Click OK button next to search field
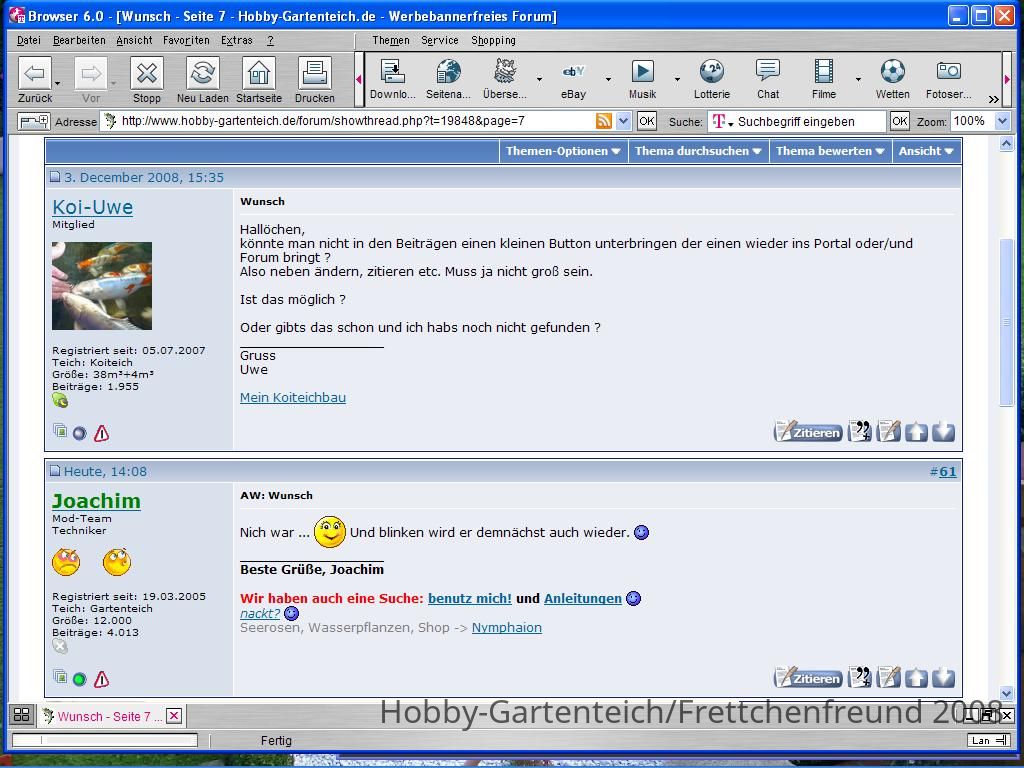This screenshot has width=1024, height=768. click(x=899, y=121)
